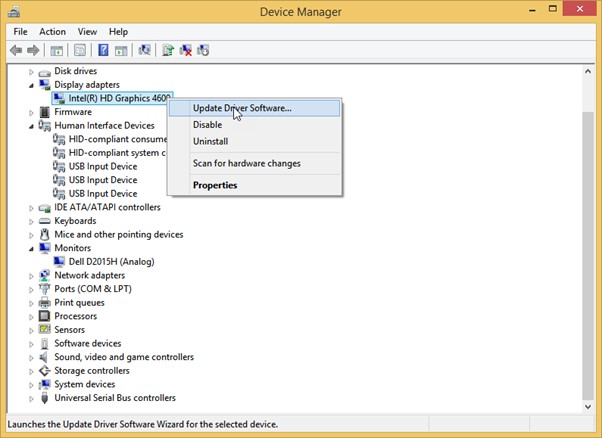Image resolution: width=602 pixels, height=438 pixels.
Task: Click the Back arrow toolbar icon
Action: click(16, 50)
